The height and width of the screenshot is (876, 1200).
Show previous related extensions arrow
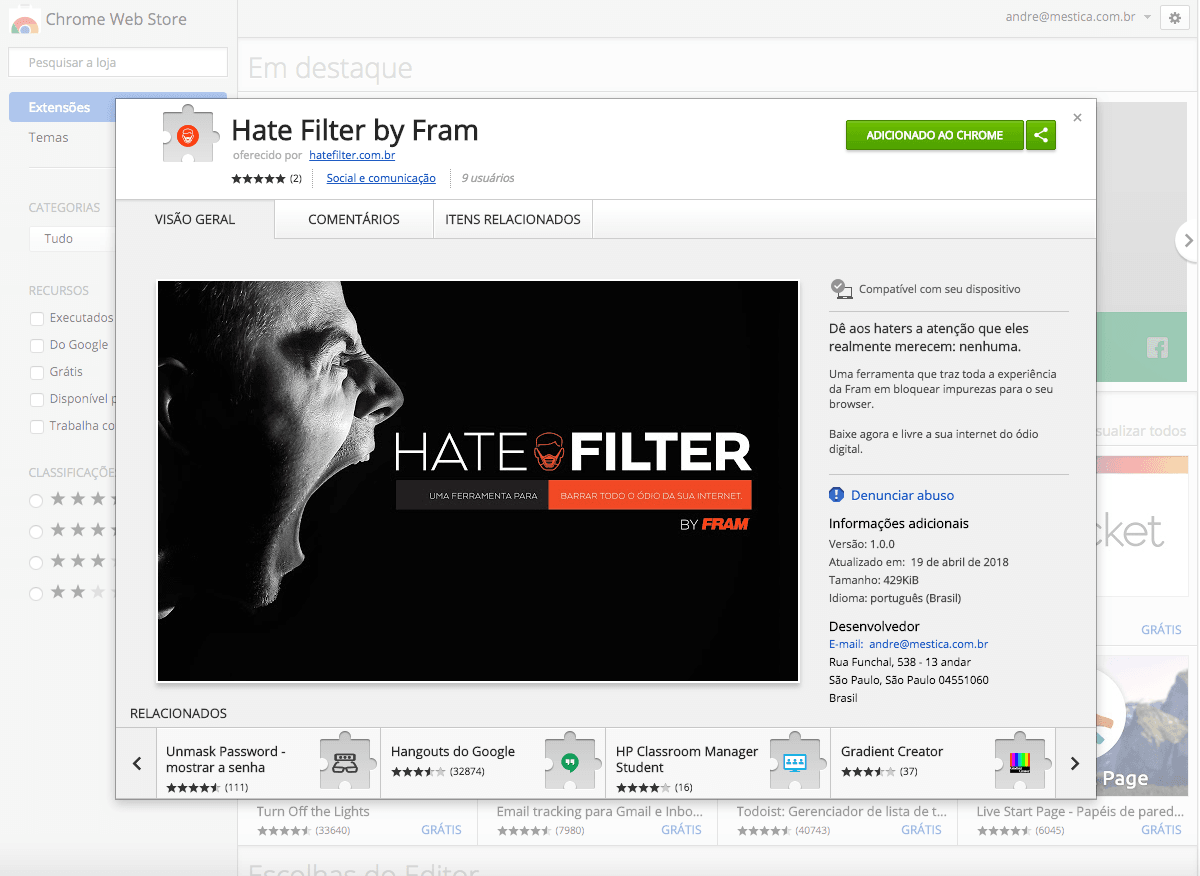tap(137, 763)
